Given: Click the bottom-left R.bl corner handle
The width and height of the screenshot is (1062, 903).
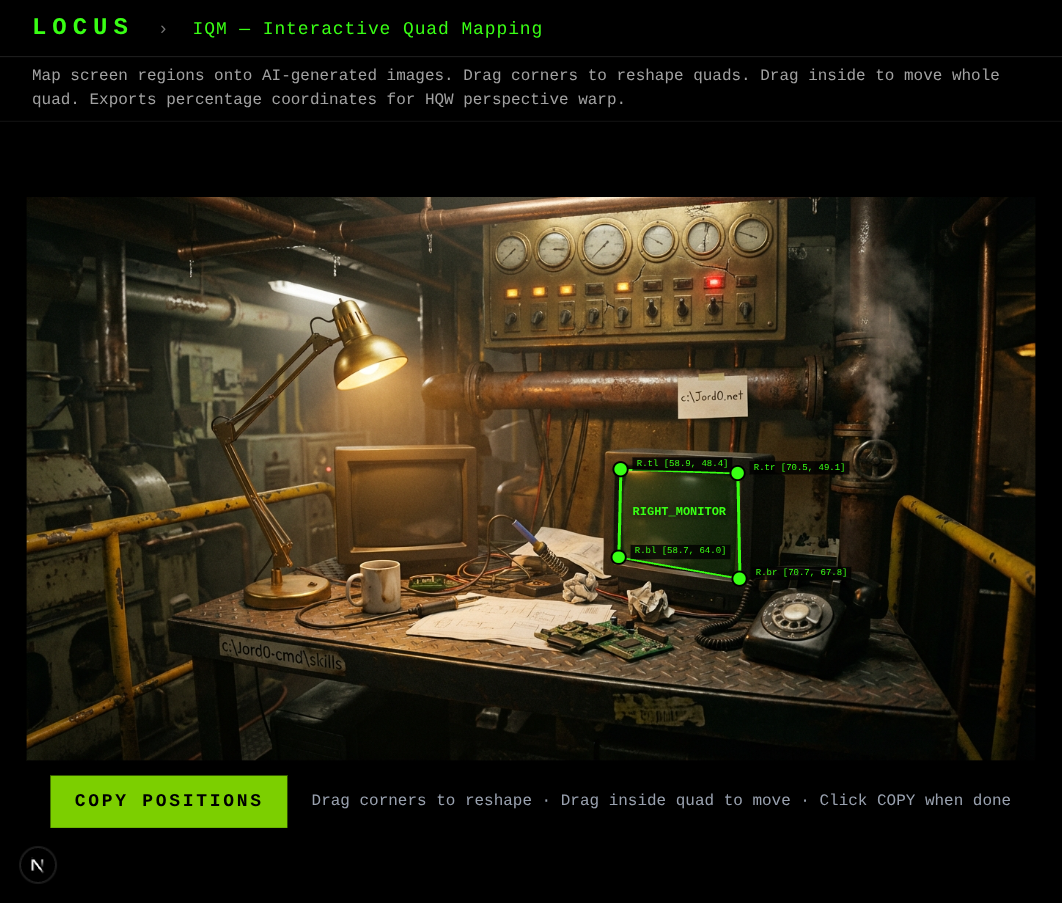Looking at the screenshot, I should coord(618,557).
